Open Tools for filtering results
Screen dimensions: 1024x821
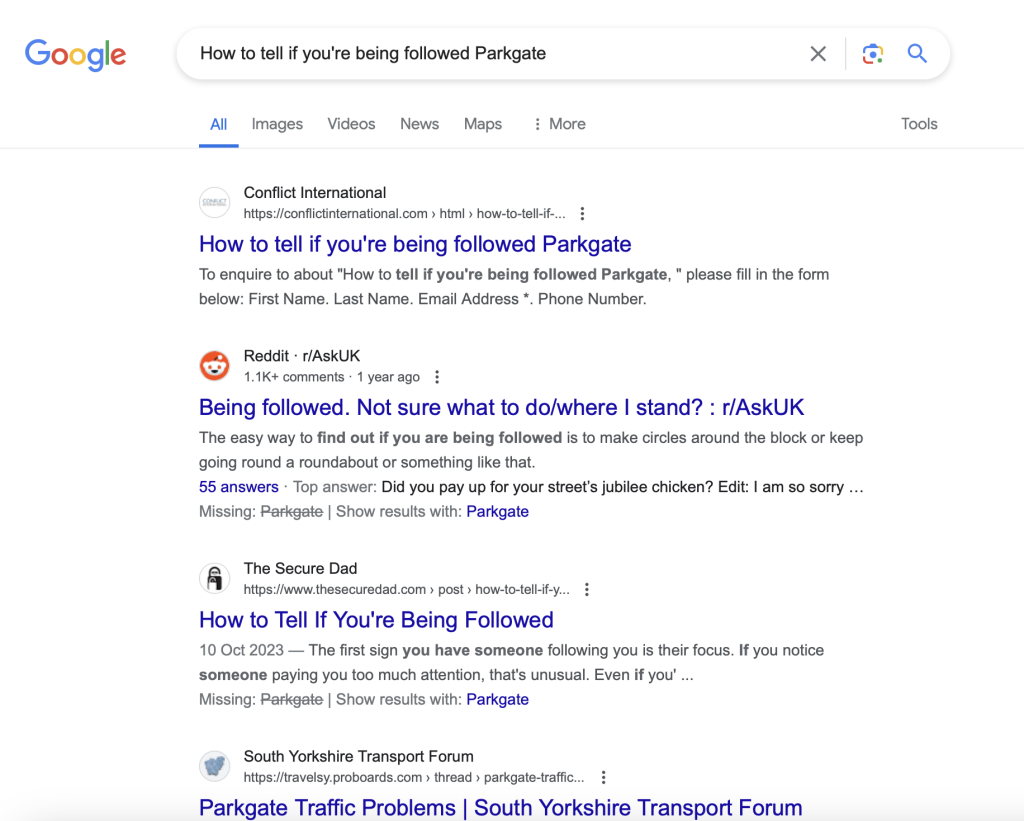tap(918, 123)
